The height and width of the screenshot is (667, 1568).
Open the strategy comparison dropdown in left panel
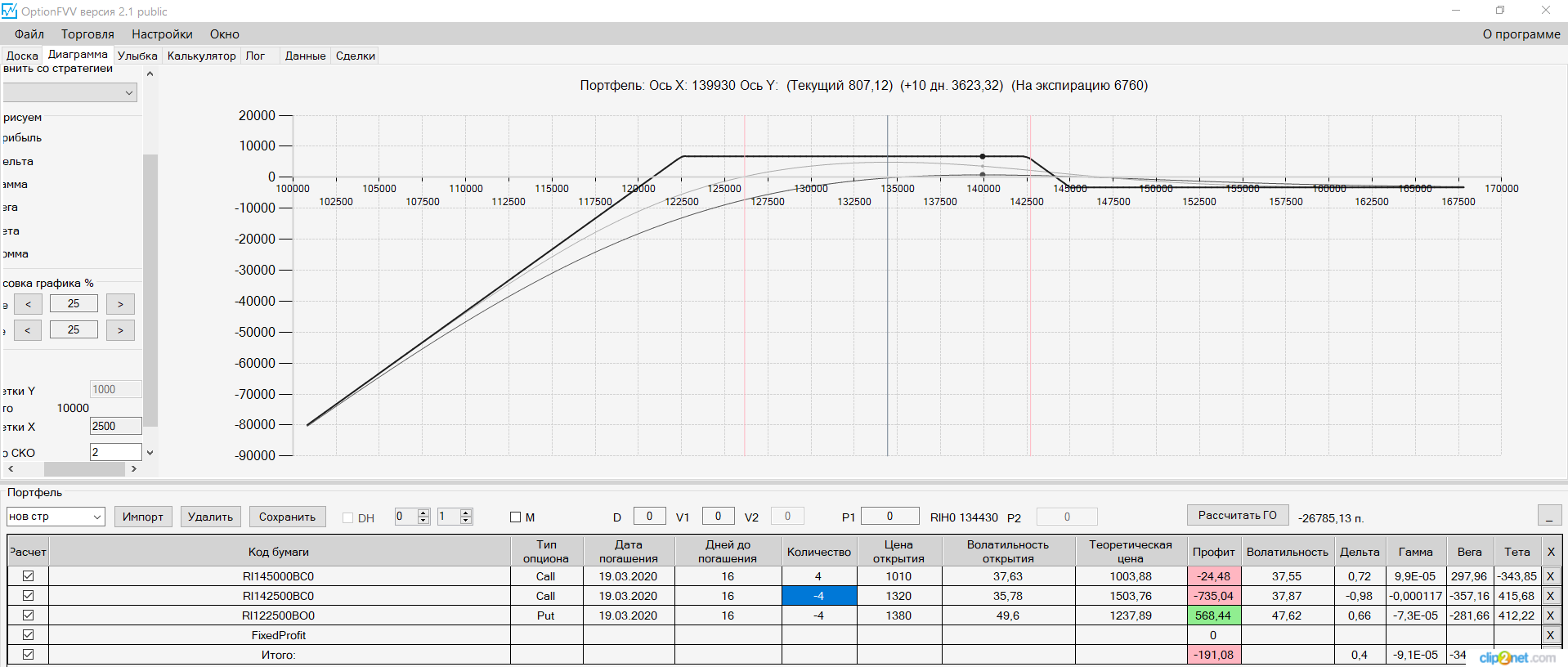[69, 93]
